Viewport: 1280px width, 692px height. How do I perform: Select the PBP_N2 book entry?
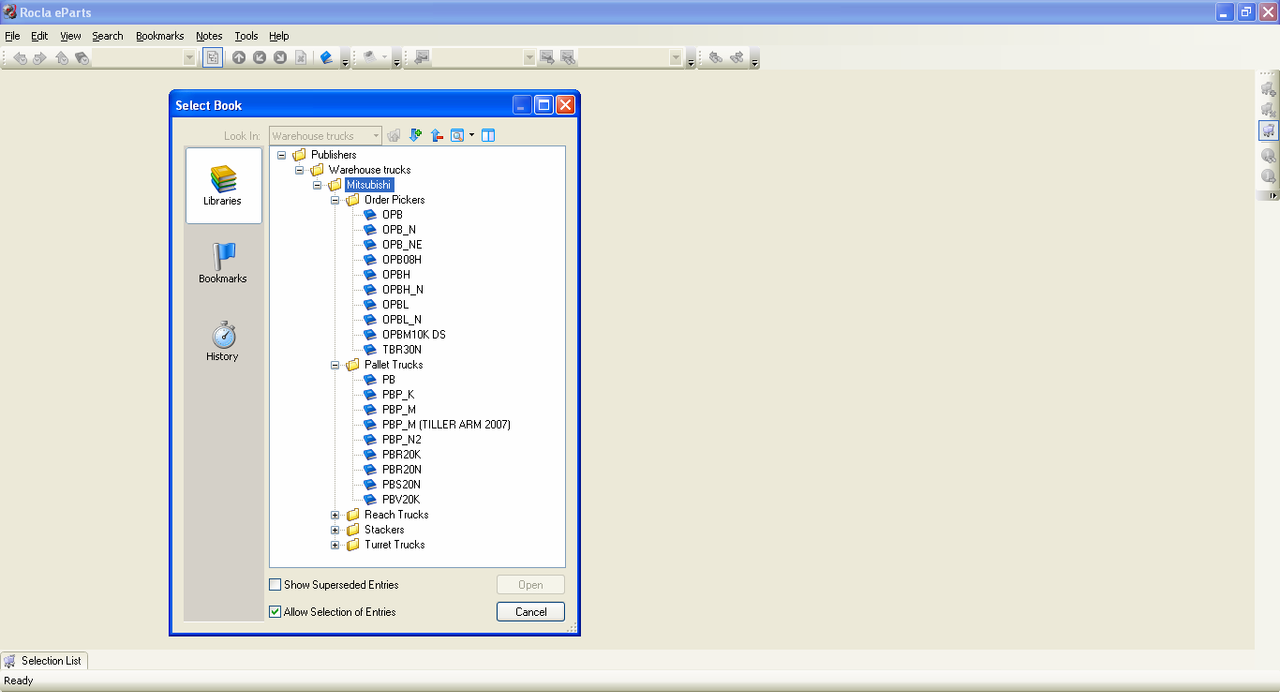tap(401, 440)
